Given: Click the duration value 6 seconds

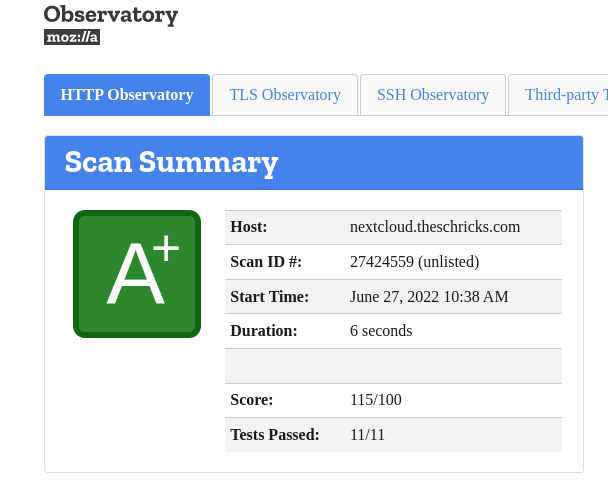Looking at the screenshot, I should click(x=381, y=331).
